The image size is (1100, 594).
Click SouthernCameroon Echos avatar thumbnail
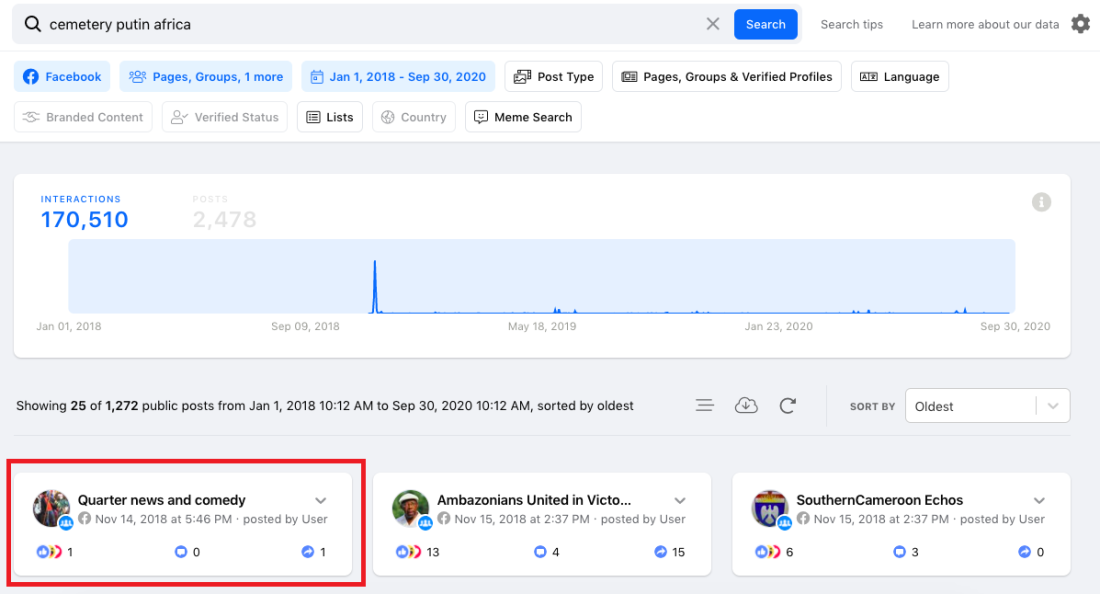coord(770,508)
